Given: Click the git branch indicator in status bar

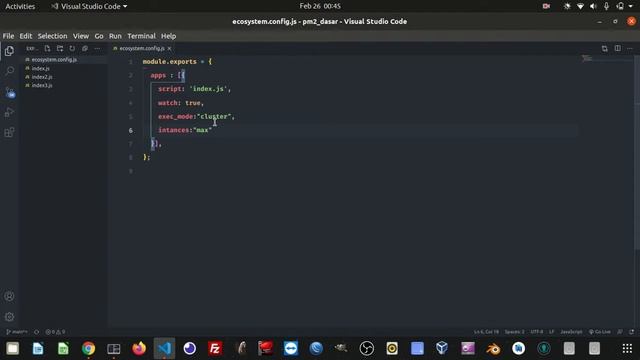Looking at the screenshot, I should pyautogui.click(x=17, y=332).
